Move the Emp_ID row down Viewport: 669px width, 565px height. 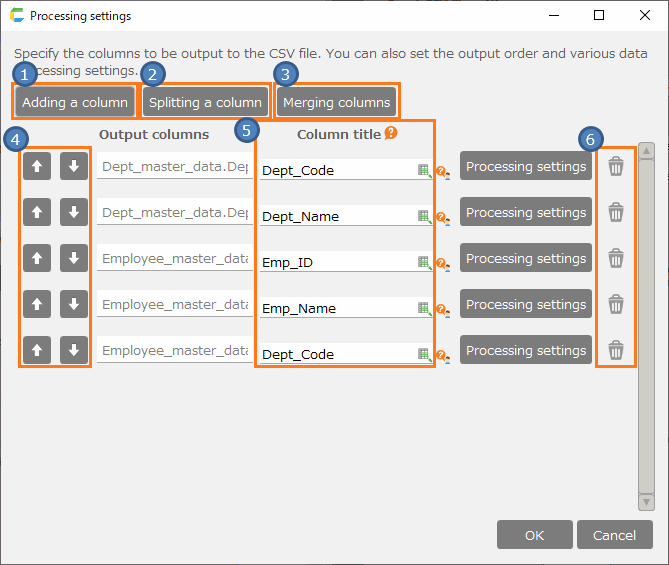point(73,259)
